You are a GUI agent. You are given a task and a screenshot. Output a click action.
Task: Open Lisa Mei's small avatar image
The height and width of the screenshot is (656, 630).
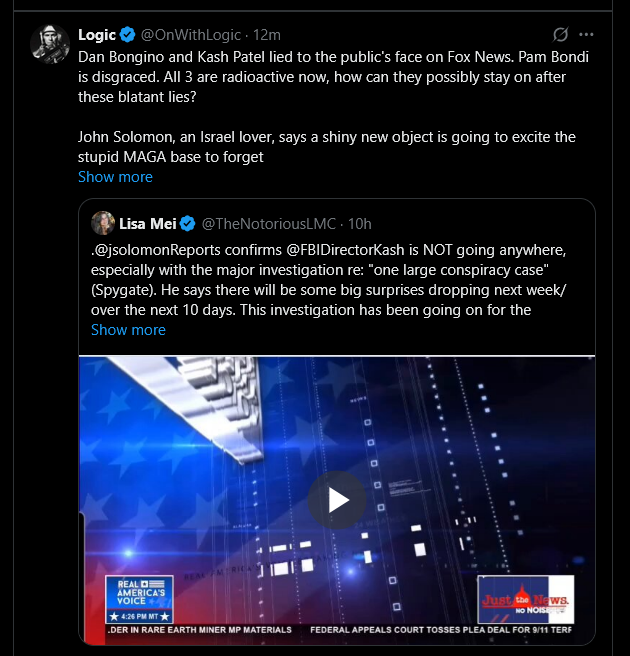click(103, 223)
